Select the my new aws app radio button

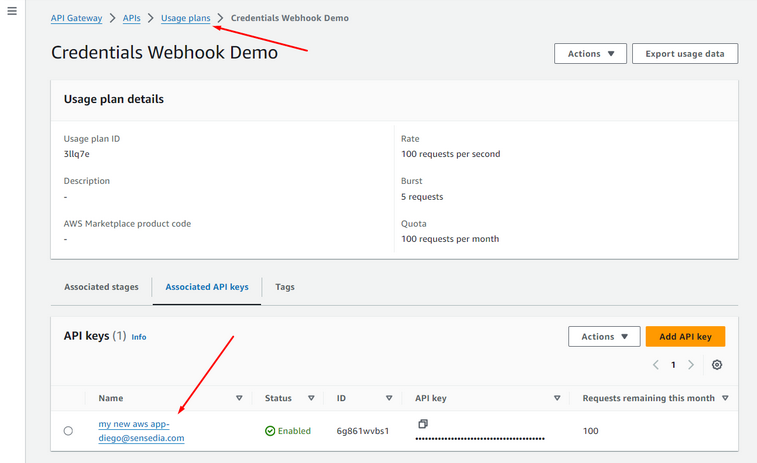click(68, 431)
